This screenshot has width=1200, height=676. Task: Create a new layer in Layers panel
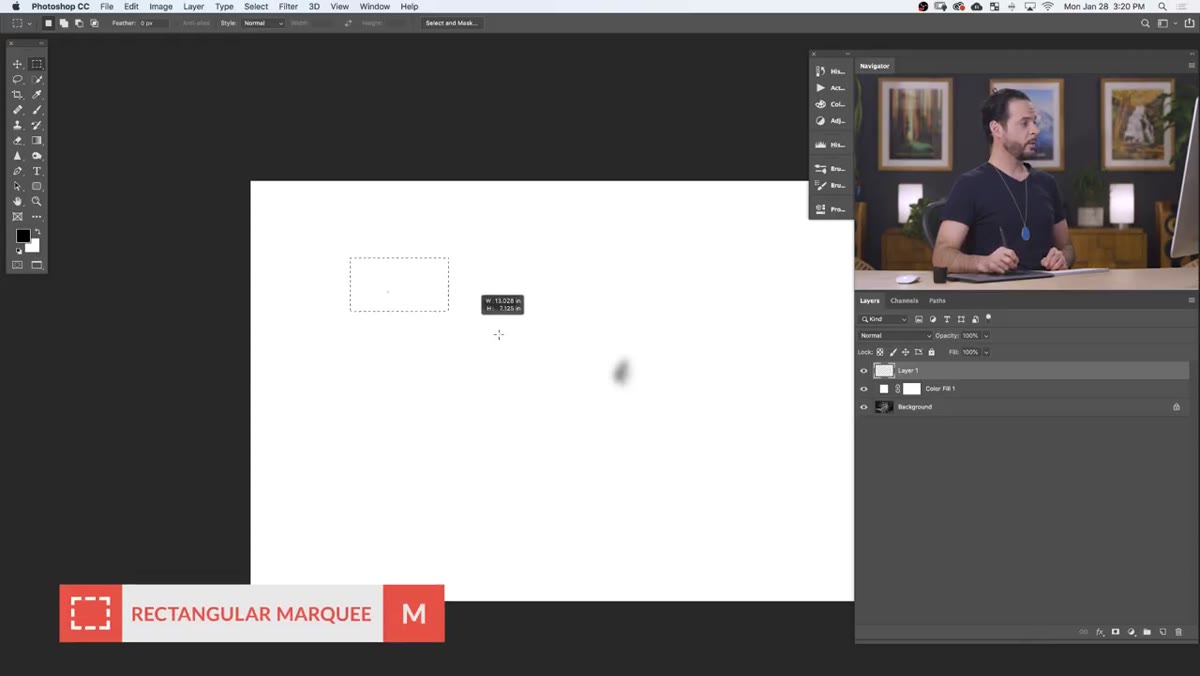(x=1163, y=632)
